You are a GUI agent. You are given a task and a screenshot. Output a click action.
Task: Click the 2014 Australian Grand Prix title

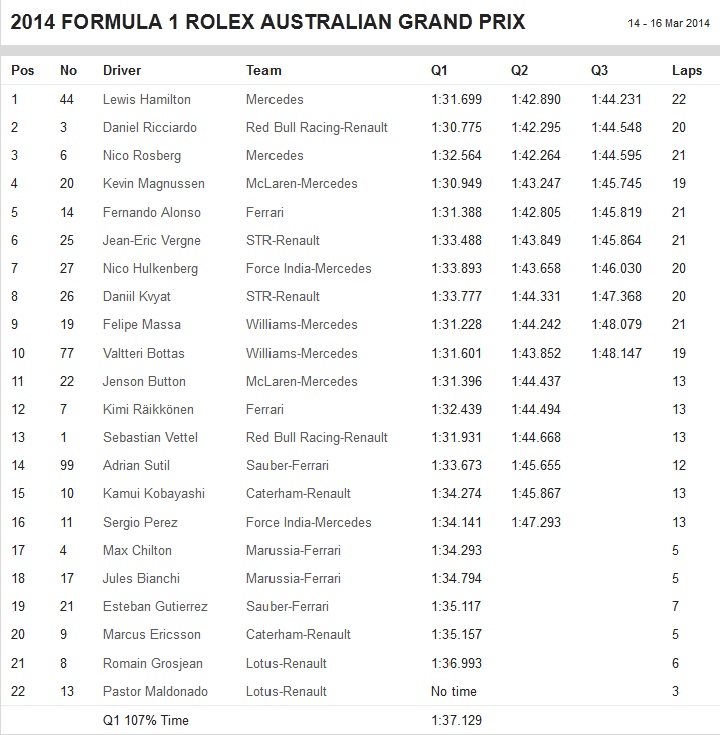[265, 22]
